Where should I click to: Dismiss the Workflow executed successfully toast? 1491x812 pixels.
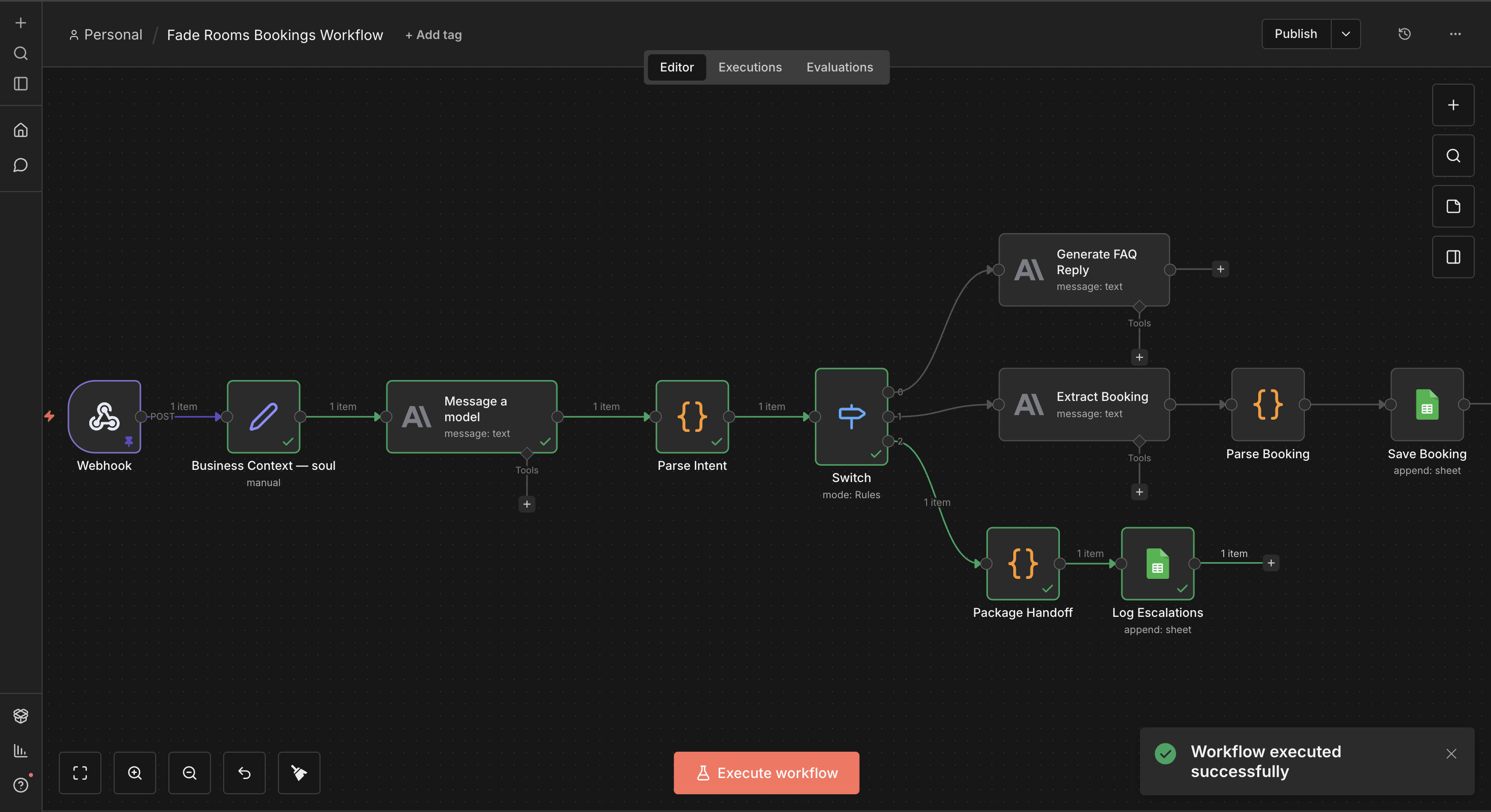[1451, 754]
